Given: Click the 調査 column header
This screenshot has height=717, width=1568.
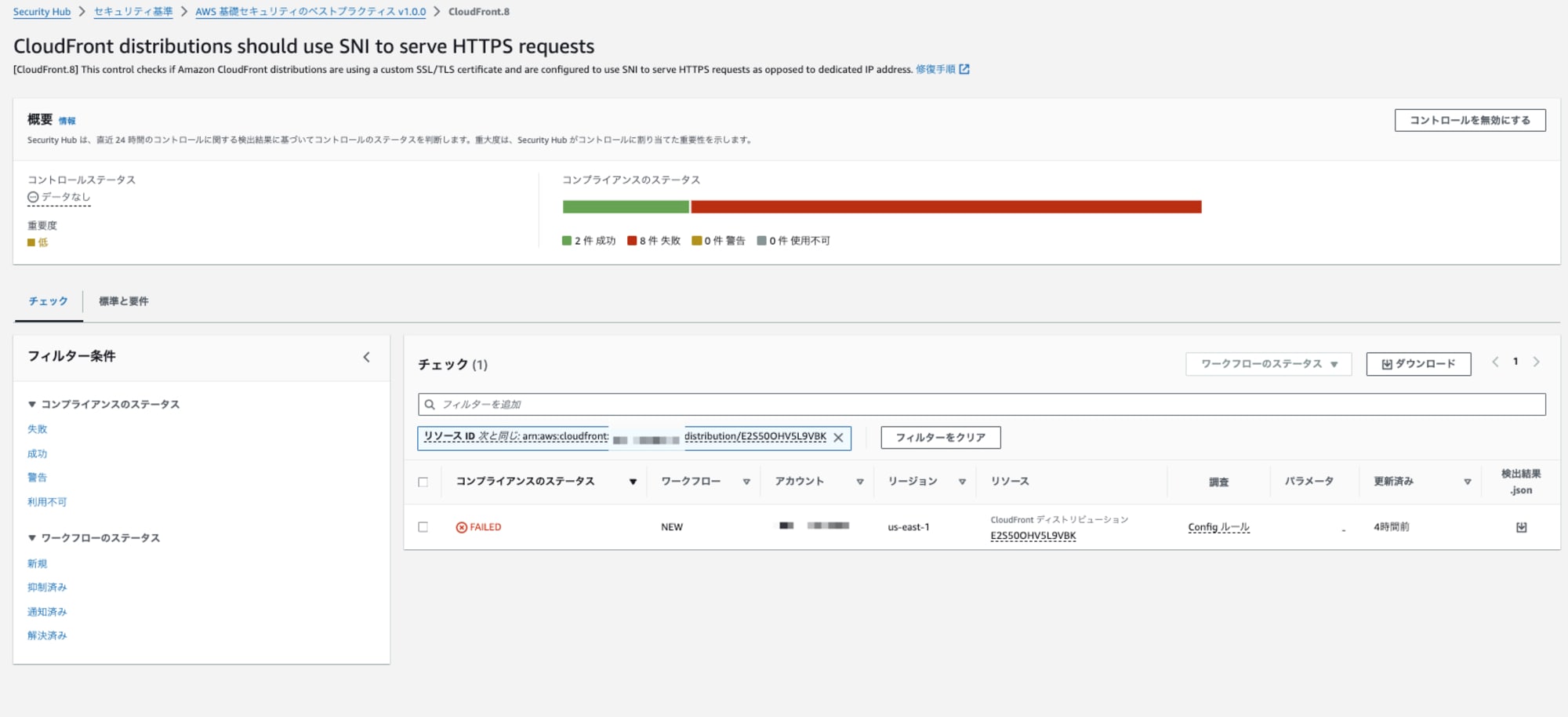Looking at the screenshot, I should point(1218,482).
